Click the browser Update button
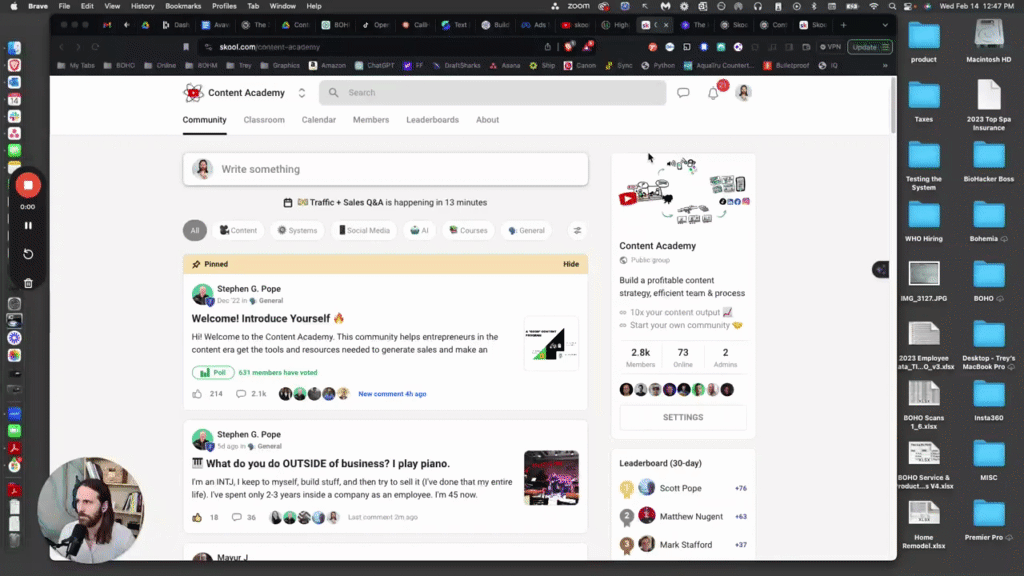Viewport: 1024px width, 576px height. [x=869, y=47]
